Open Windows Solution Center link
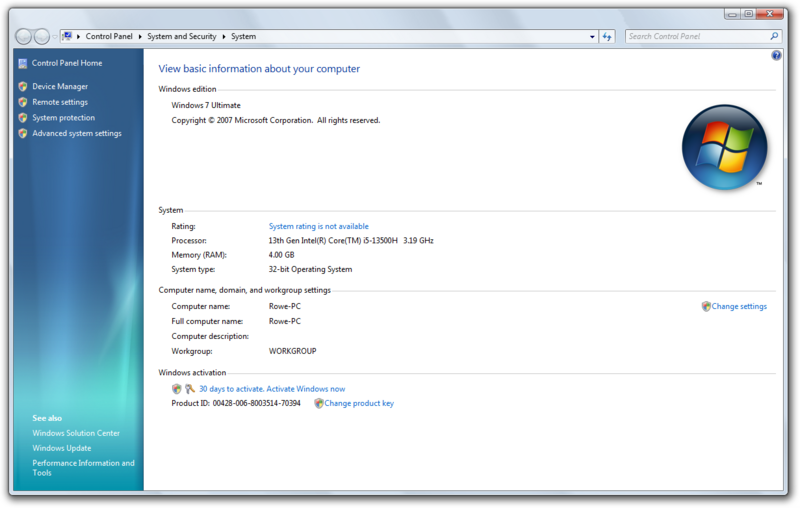The width and height of the screenshot is (800, 508). pyautogui.click(x=76, y=433)
